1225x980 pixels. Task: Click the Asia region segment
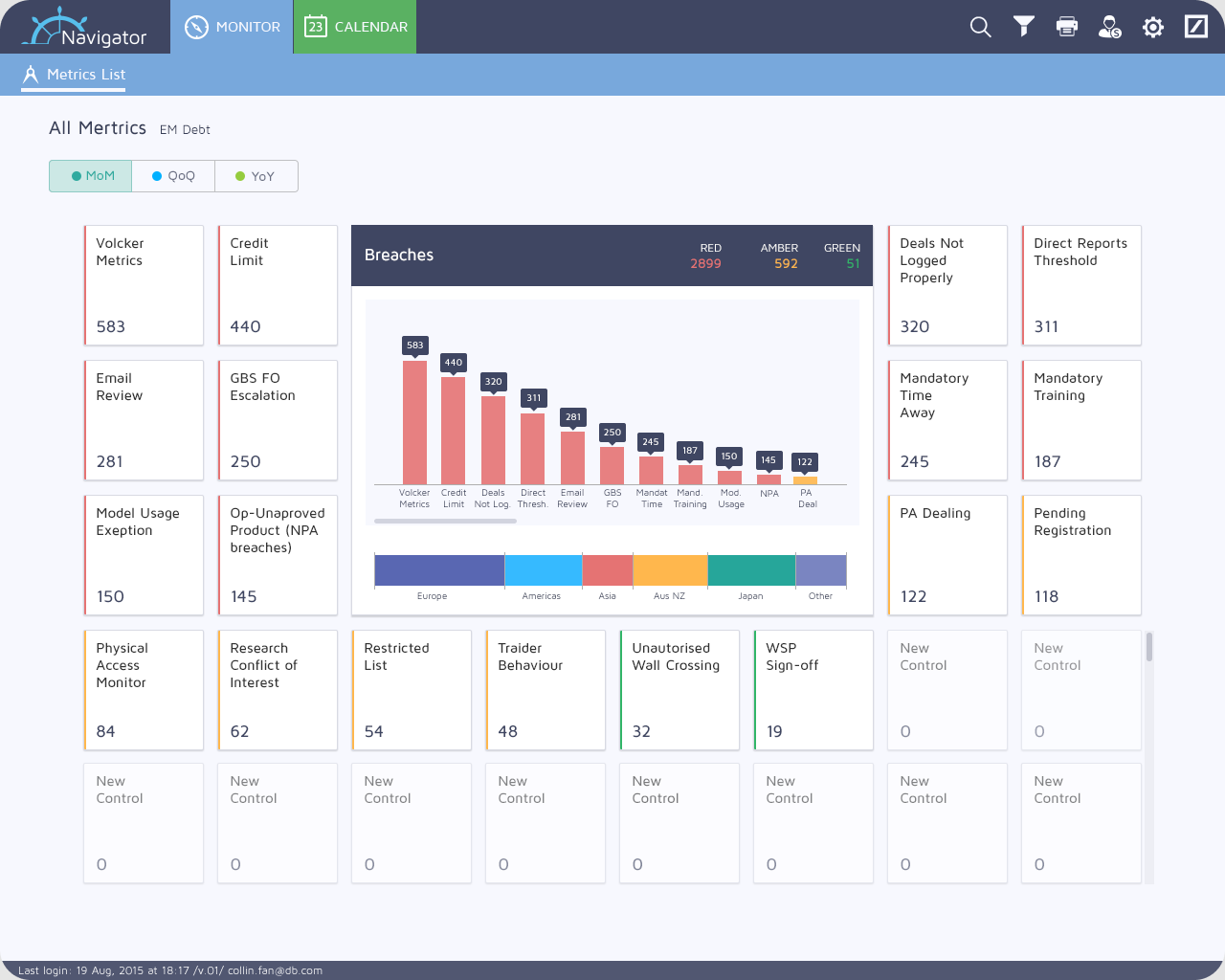coord(607,570)
